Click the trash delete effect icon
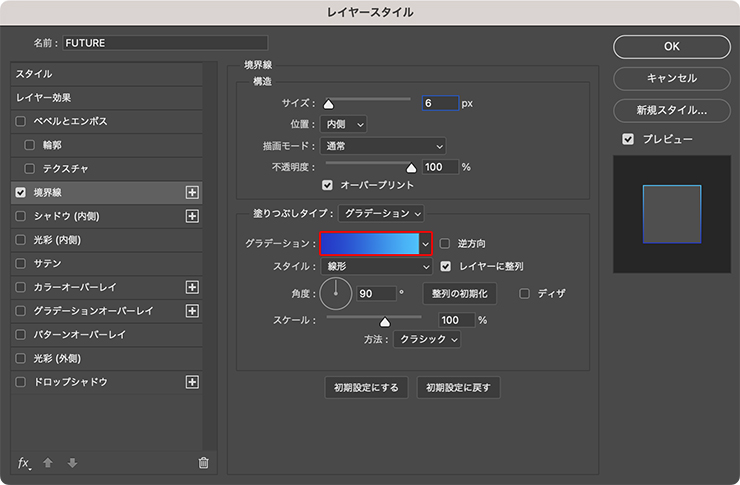Viewport: 740px width, 485px height. click(x=204, y=463)
